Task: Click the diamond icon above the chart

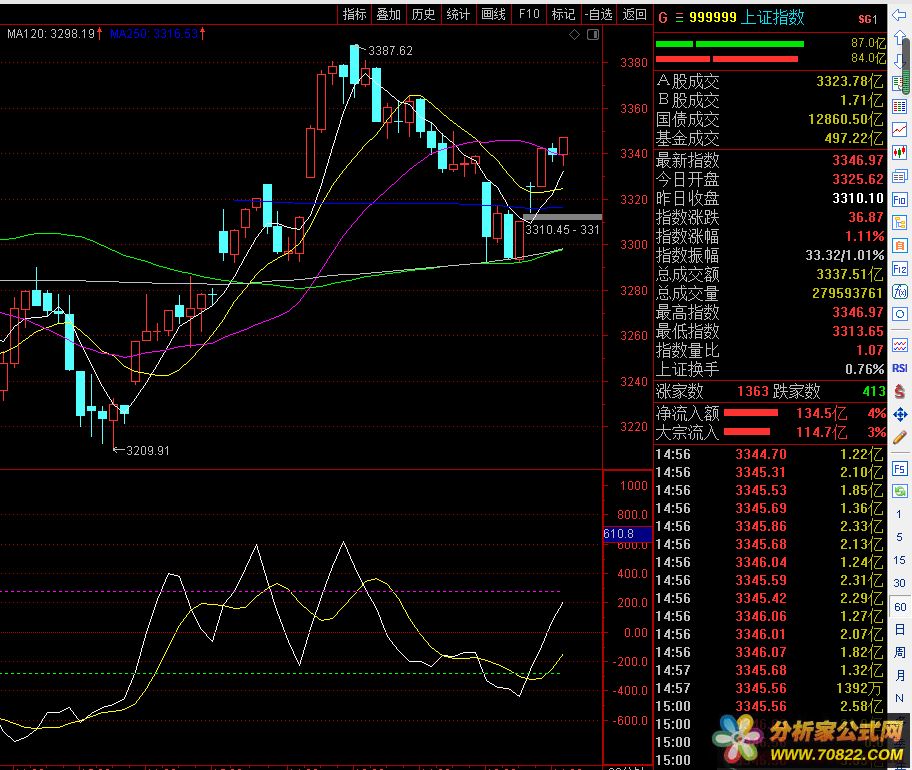Action: [575, 35]
